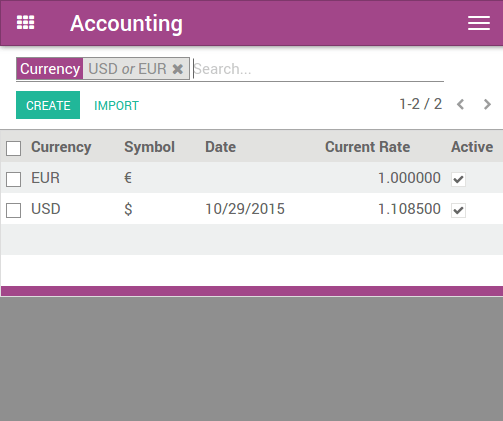The image size is (503, 421).
Task: Open the USD currency record
Action: (x=46, y=209)
